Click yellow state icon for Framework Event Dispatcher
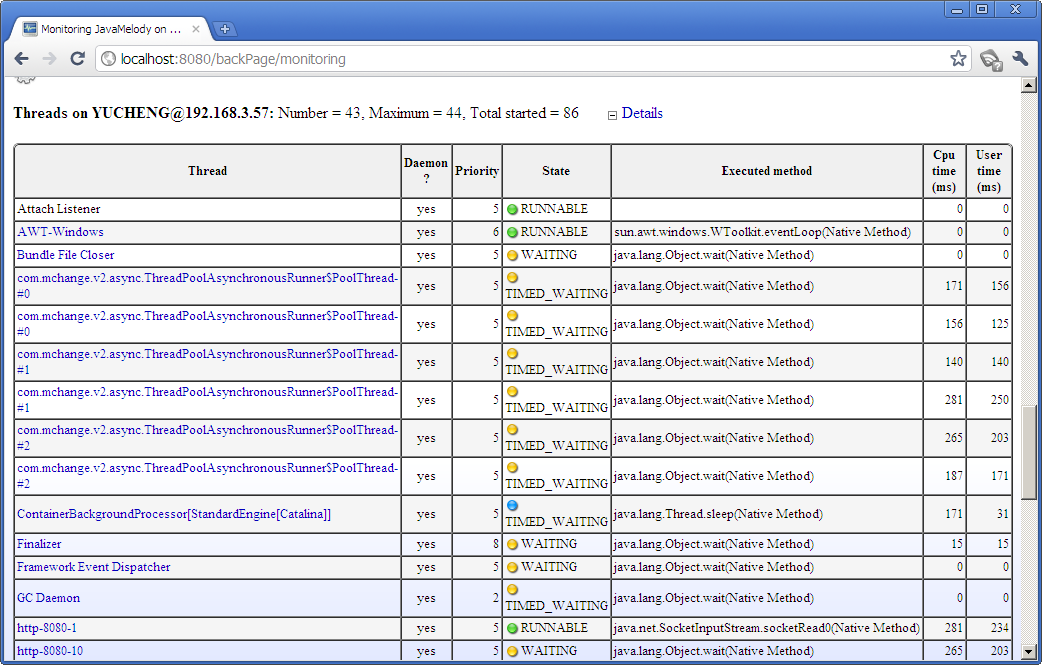1042x665 pixels. (512, 568)
